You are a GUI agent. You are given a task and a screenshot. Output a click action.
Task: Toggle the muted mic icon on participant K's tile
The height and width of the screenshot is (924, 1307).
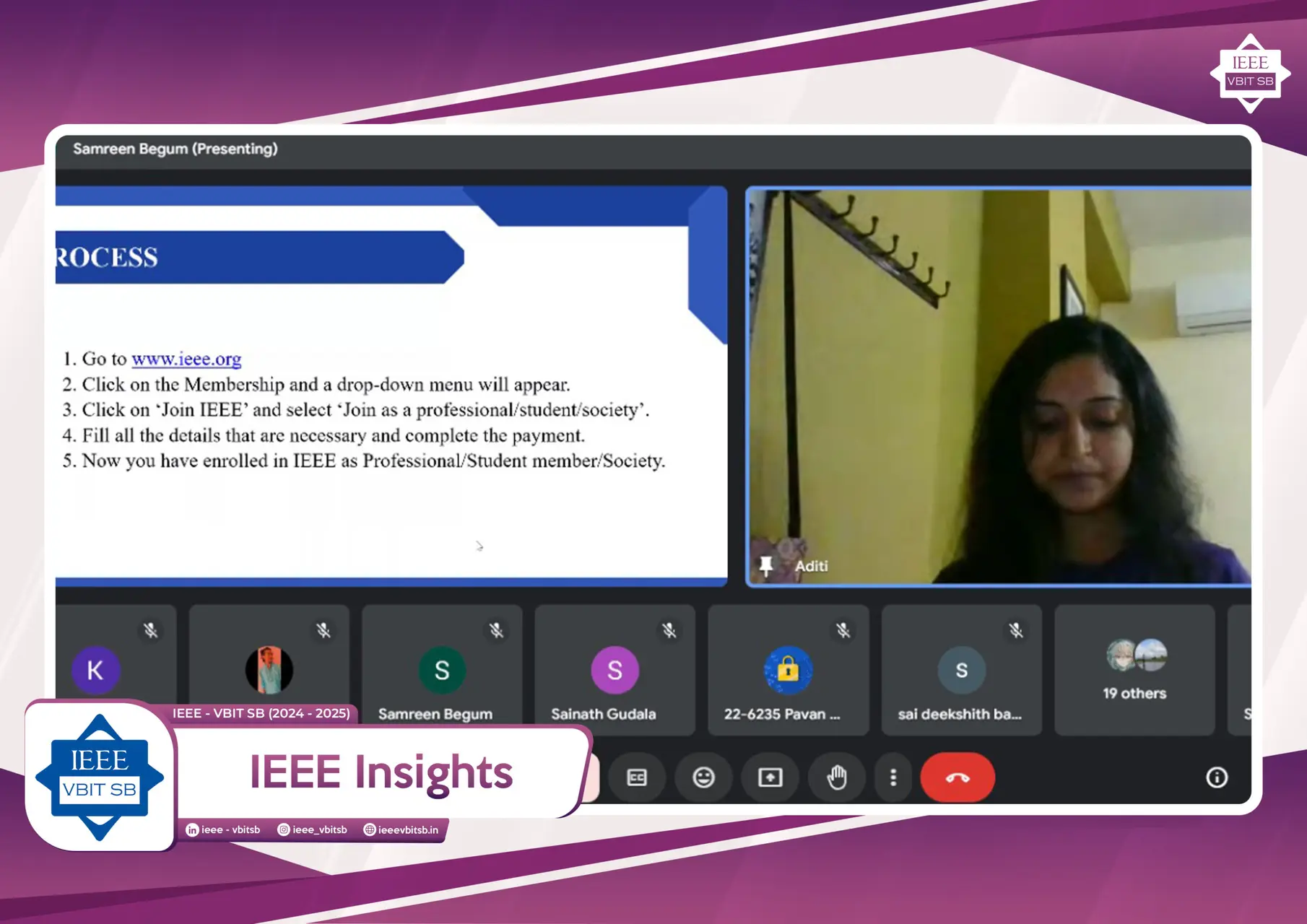point(151,629)
